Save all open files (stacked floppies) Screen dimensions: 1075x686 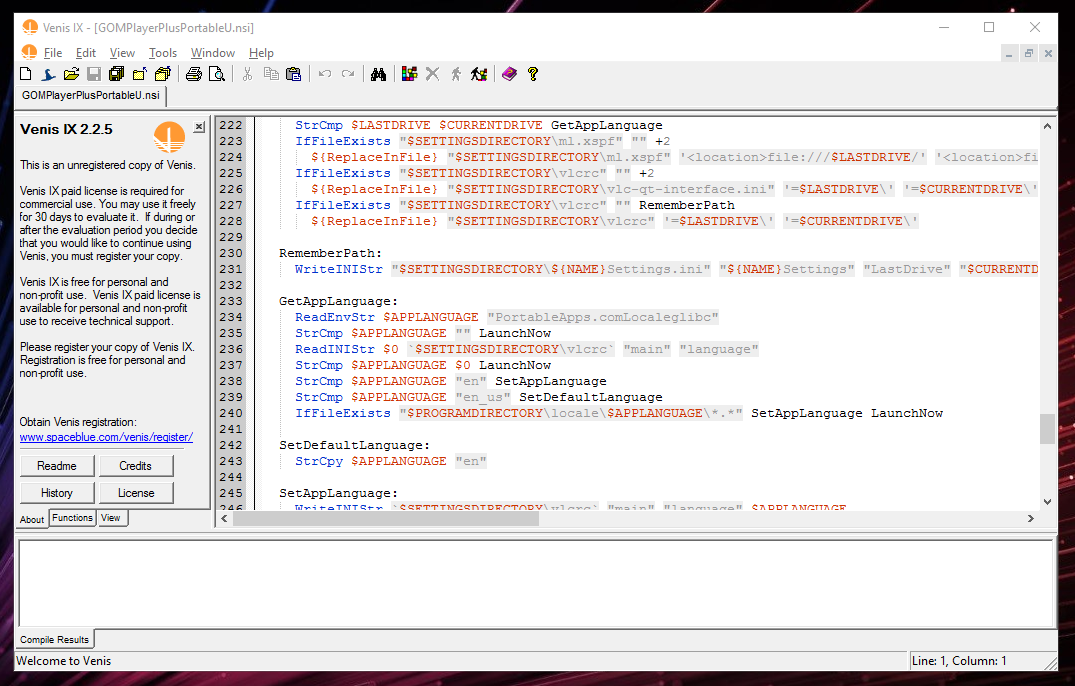coord(117,74)
